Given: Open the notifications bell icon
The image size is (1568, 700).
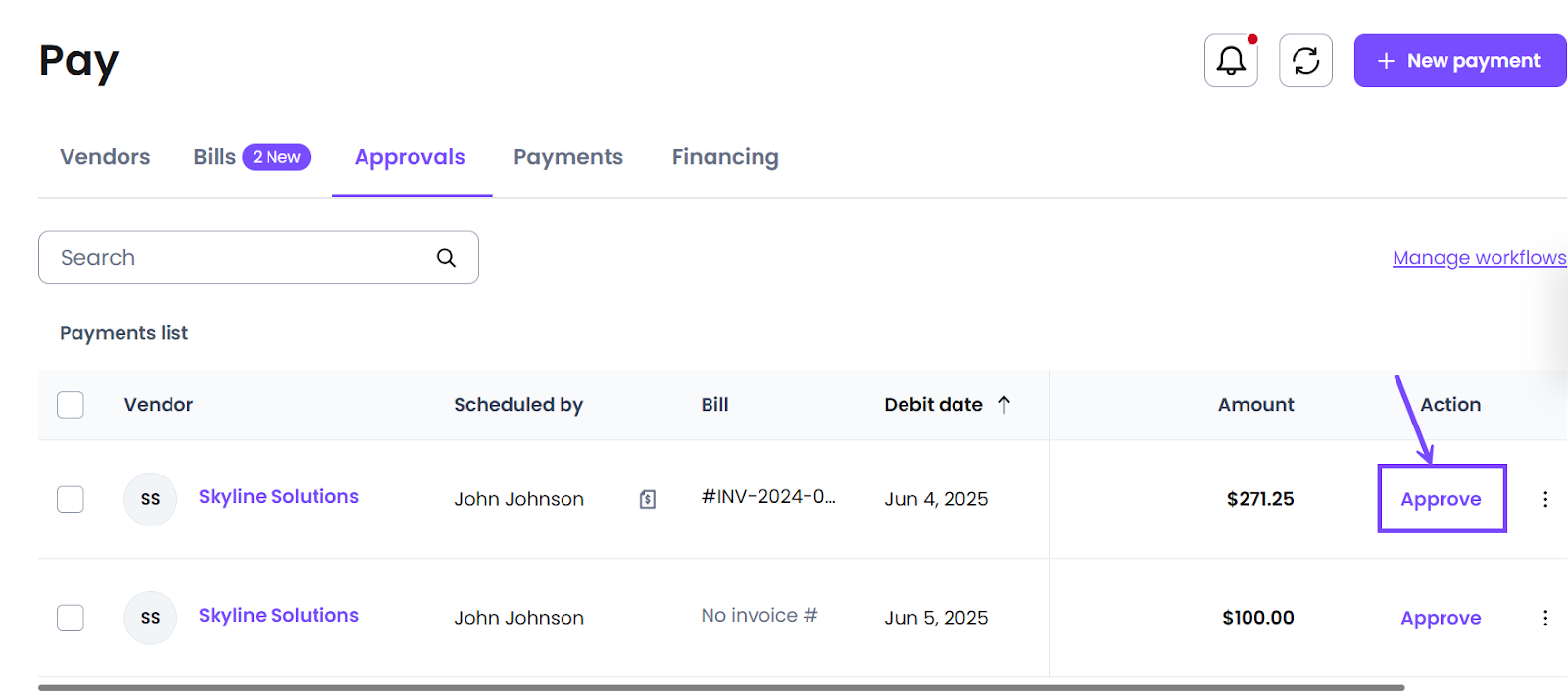Looking at the screenshot, I should tap(1231, 61).
